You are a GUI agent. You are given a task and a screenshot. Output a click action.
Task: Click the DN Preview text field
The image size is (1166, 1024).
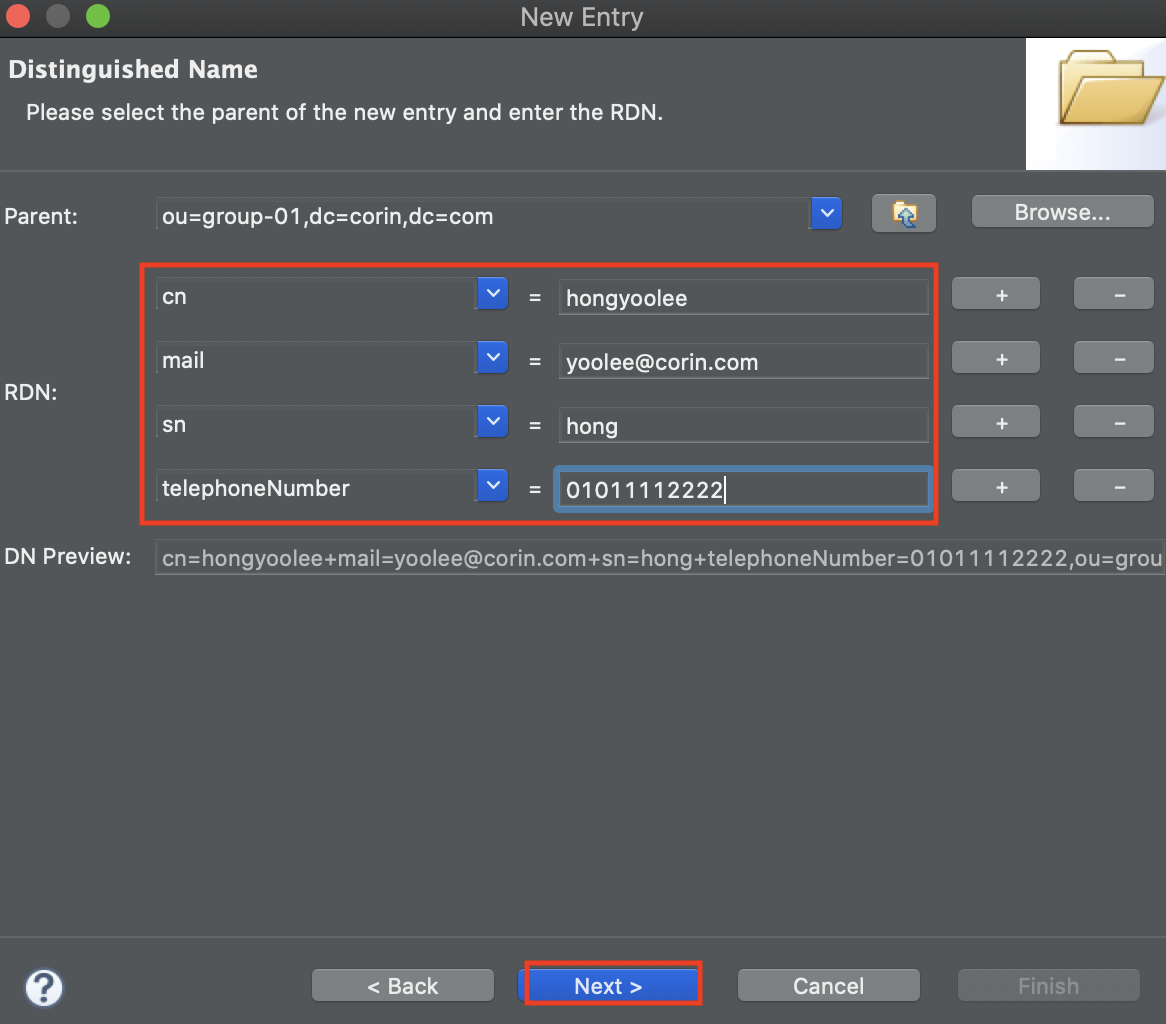(x=660, y=558)
